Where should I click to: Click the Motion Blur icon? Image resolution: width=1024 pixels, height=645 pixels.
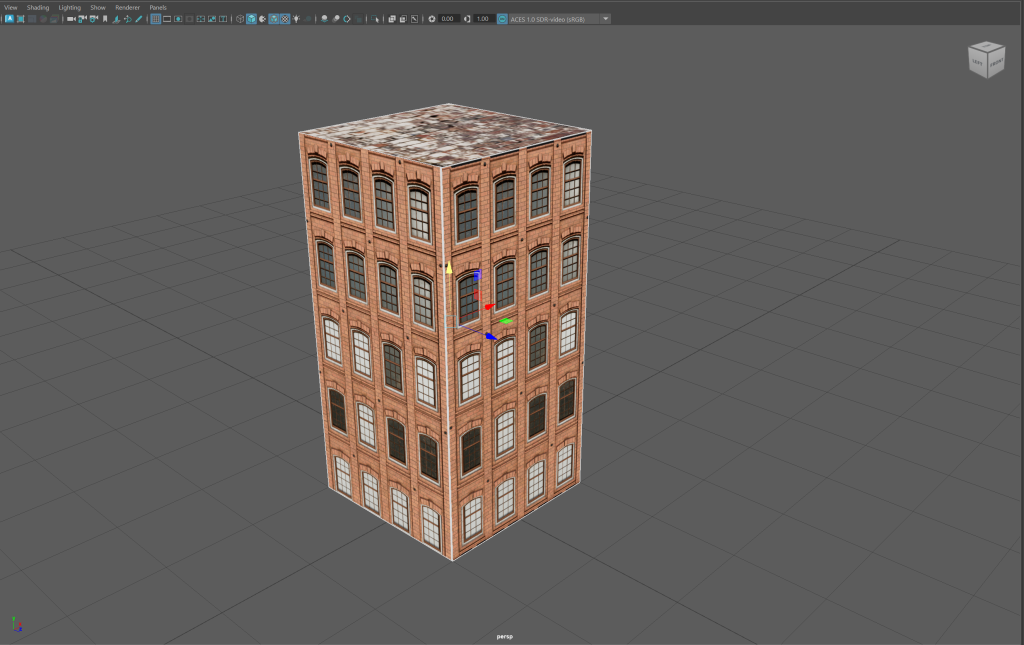[x=336, y=19]
